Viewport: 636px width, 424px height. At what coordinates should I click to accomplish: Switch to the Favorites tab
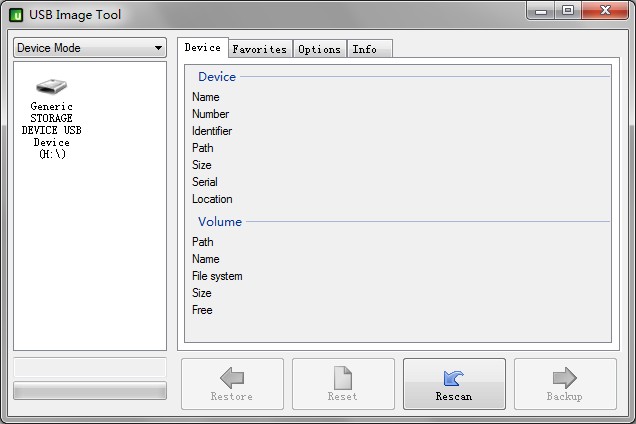coord(260,50)
